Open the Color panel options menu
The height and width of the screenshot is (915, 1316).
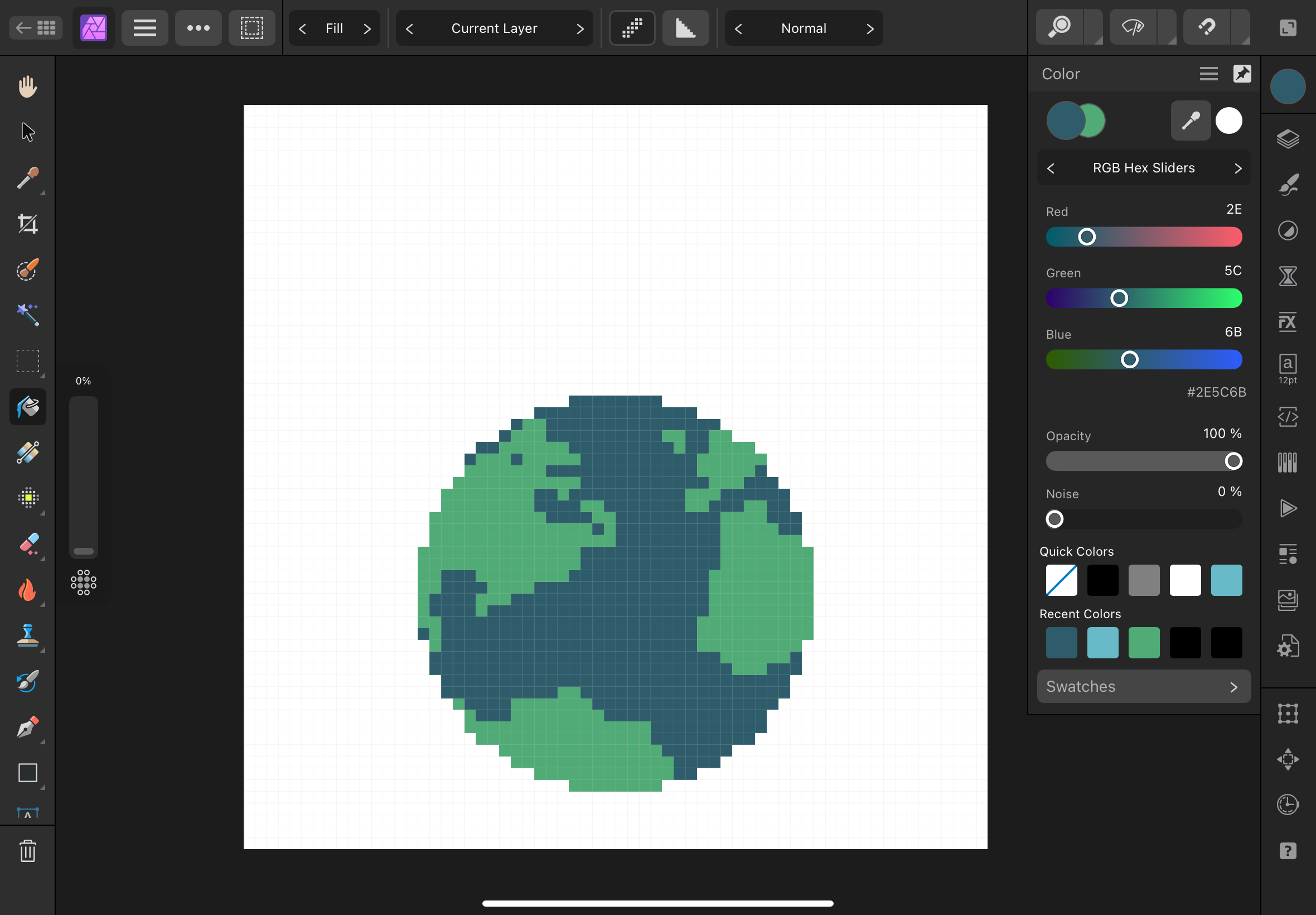(x=1208, y=74)
